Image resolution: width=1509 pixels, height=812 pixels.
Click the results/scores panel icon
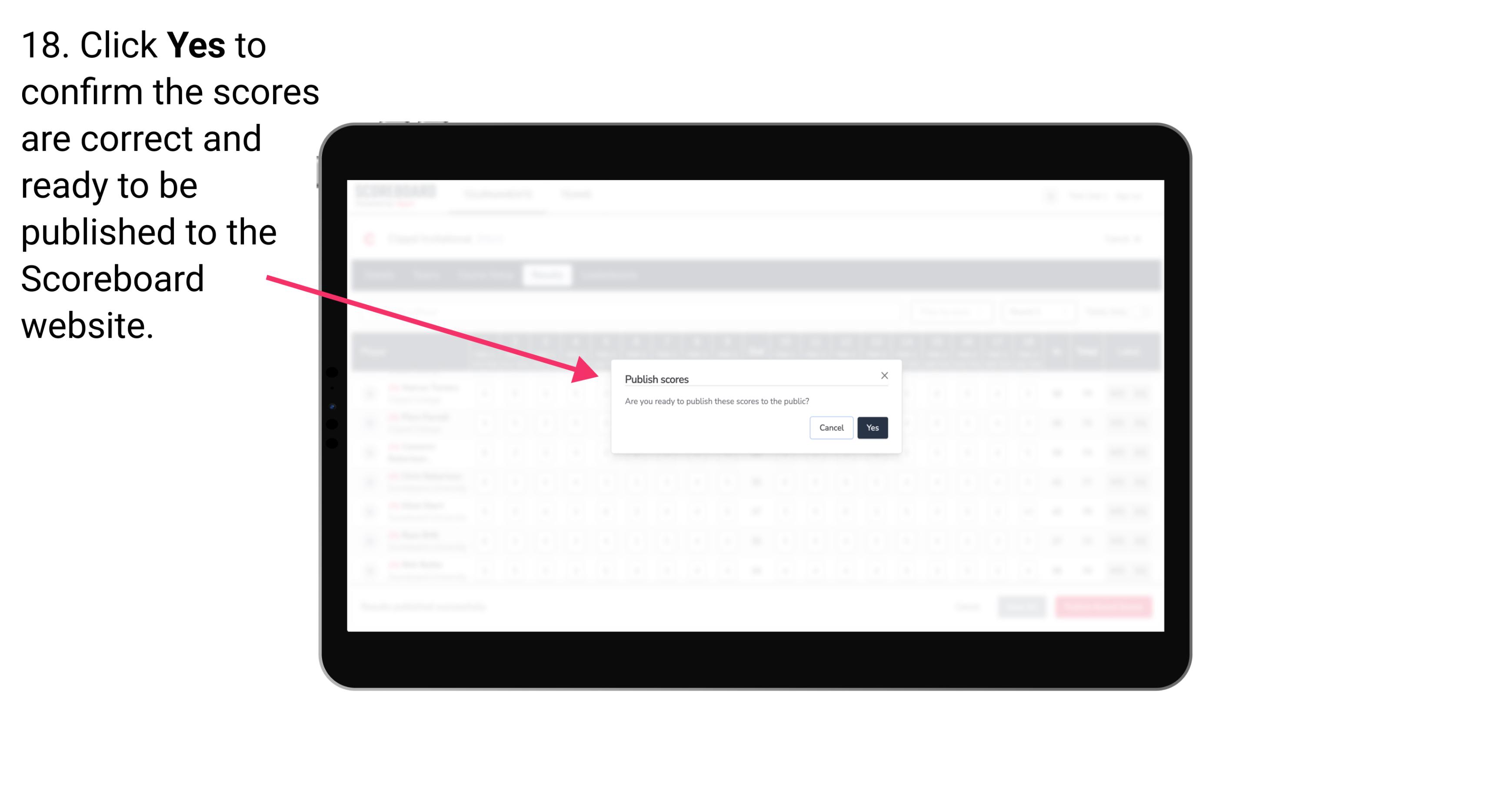click(x=548, y=276)
